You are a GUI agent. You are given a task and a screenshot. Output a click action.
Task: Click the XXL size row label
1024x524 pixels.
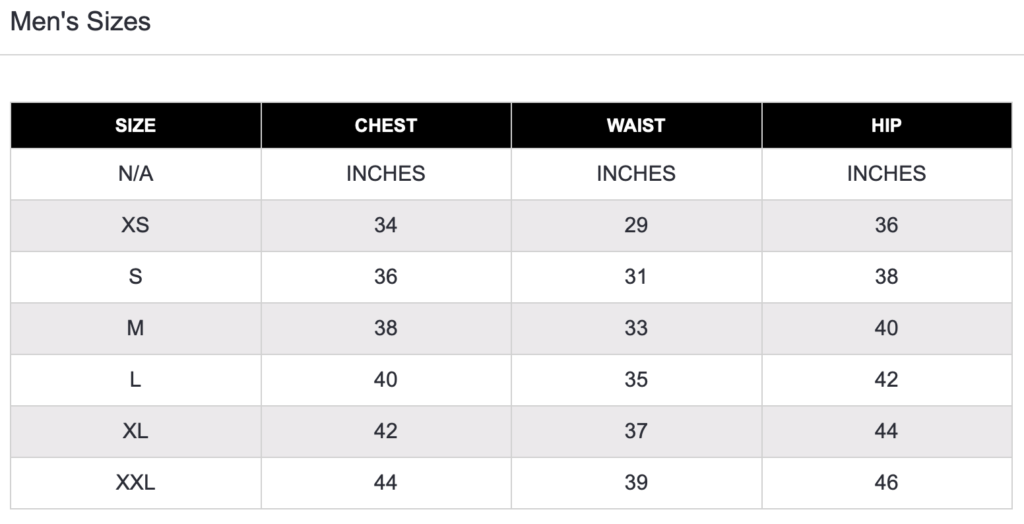[x=135, y=483]
